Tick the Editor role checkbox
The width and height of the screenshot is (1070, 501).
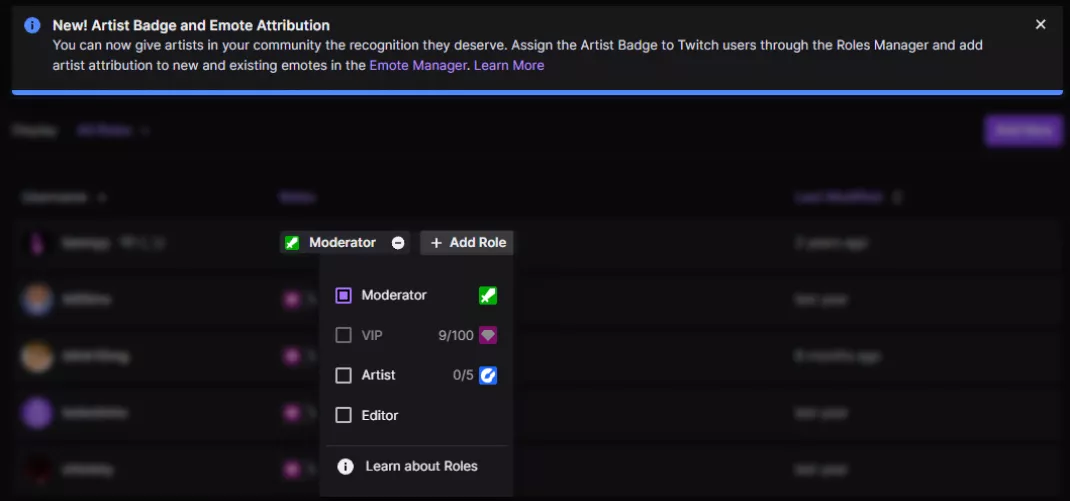coord(343,415)
